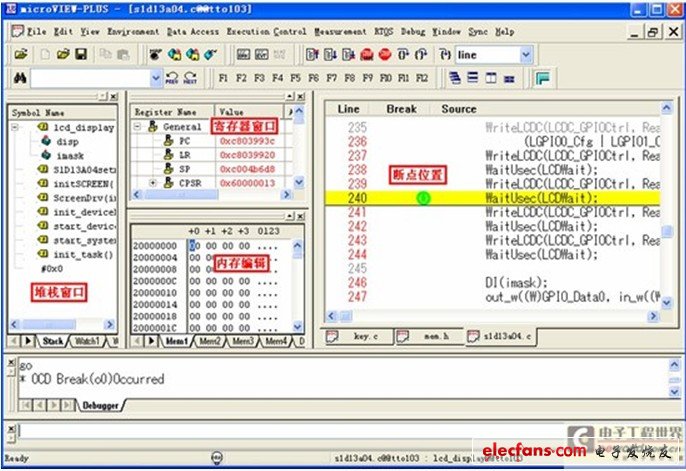Switch to the Watch1 tab
686x471 pixels.
click(x=87, y=341)
